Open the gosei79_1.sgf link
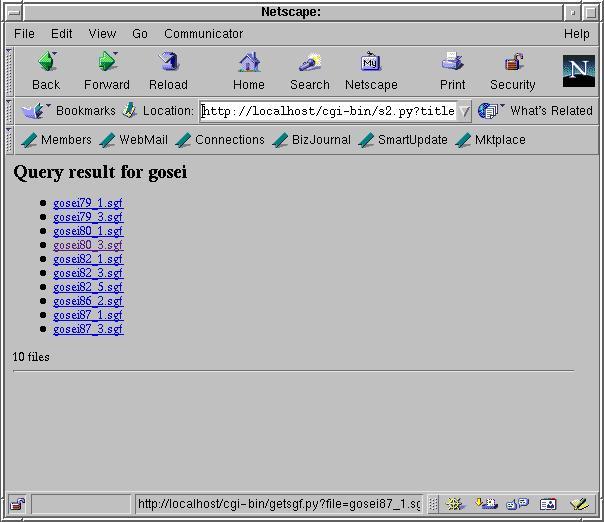 tap(88, 203)
